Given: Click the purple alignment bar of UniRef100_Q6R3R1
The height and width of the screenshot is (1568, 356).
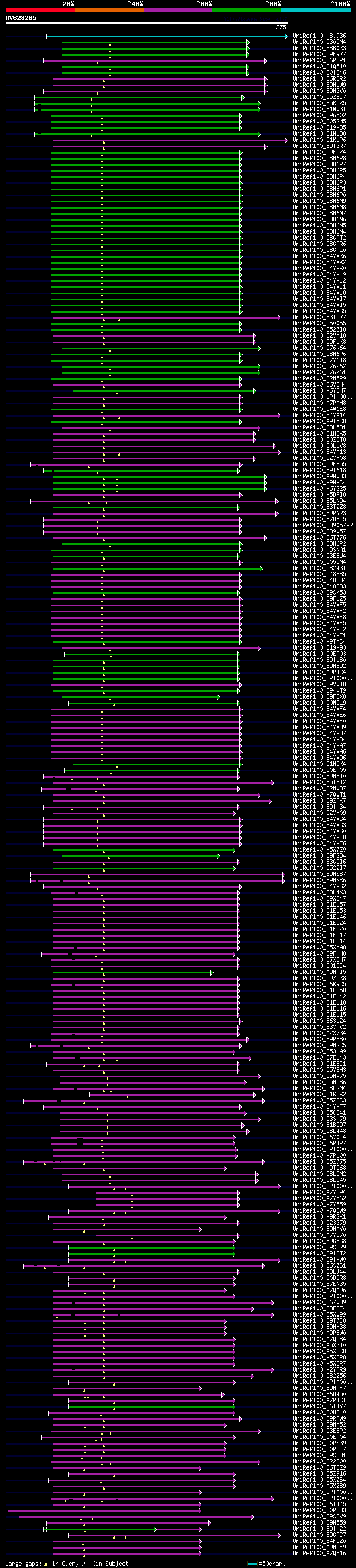Looking at the screenshot, I should click(x=155, y=61).
